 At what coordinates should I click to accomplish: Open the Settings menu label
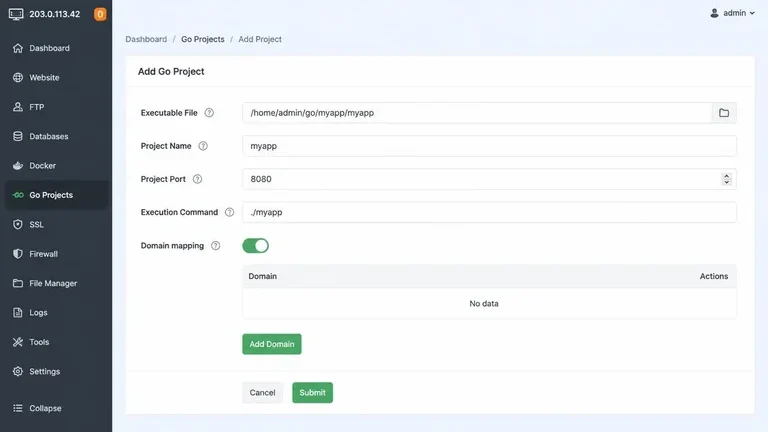[x=45, y=371]
